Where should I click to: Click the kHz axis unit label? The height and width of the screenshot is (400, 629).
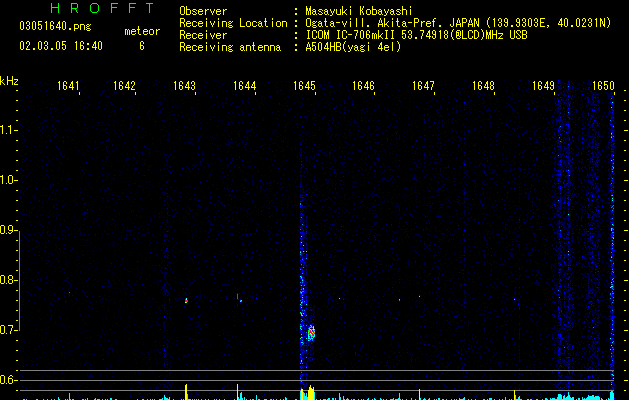pyautogui.click(x=9, y=81)
